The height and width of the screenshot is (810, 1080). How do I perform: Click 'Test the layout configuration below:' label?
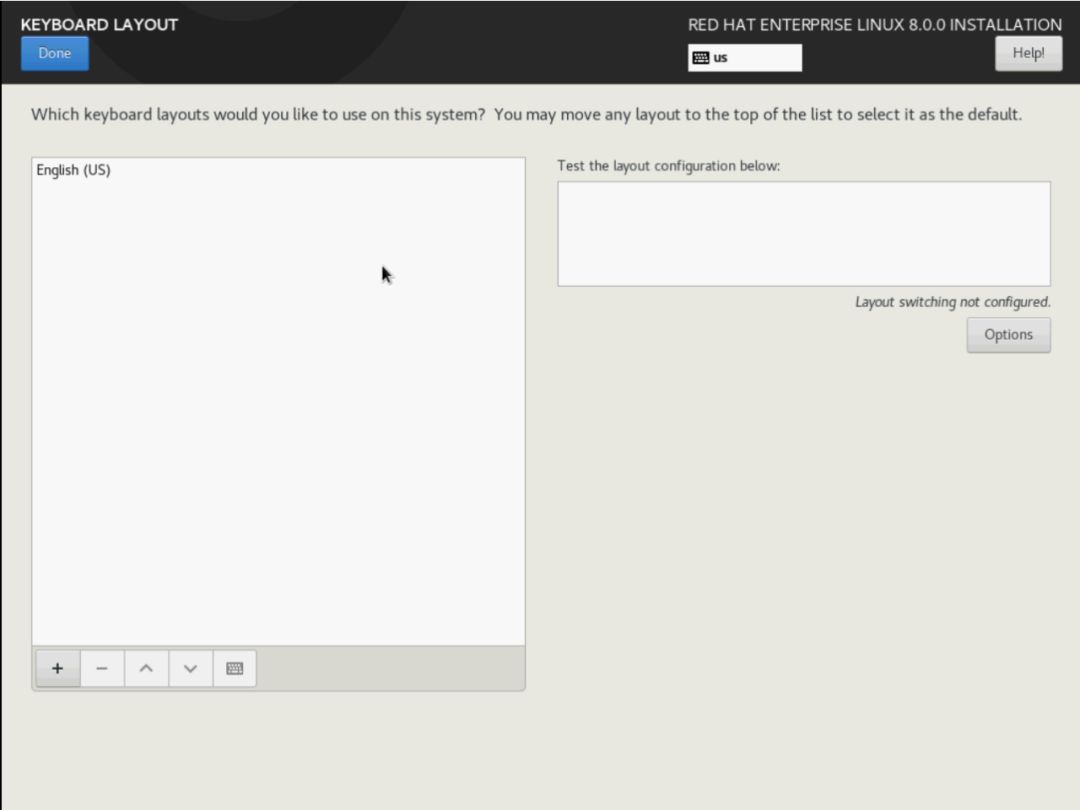[x=668, y=166]
